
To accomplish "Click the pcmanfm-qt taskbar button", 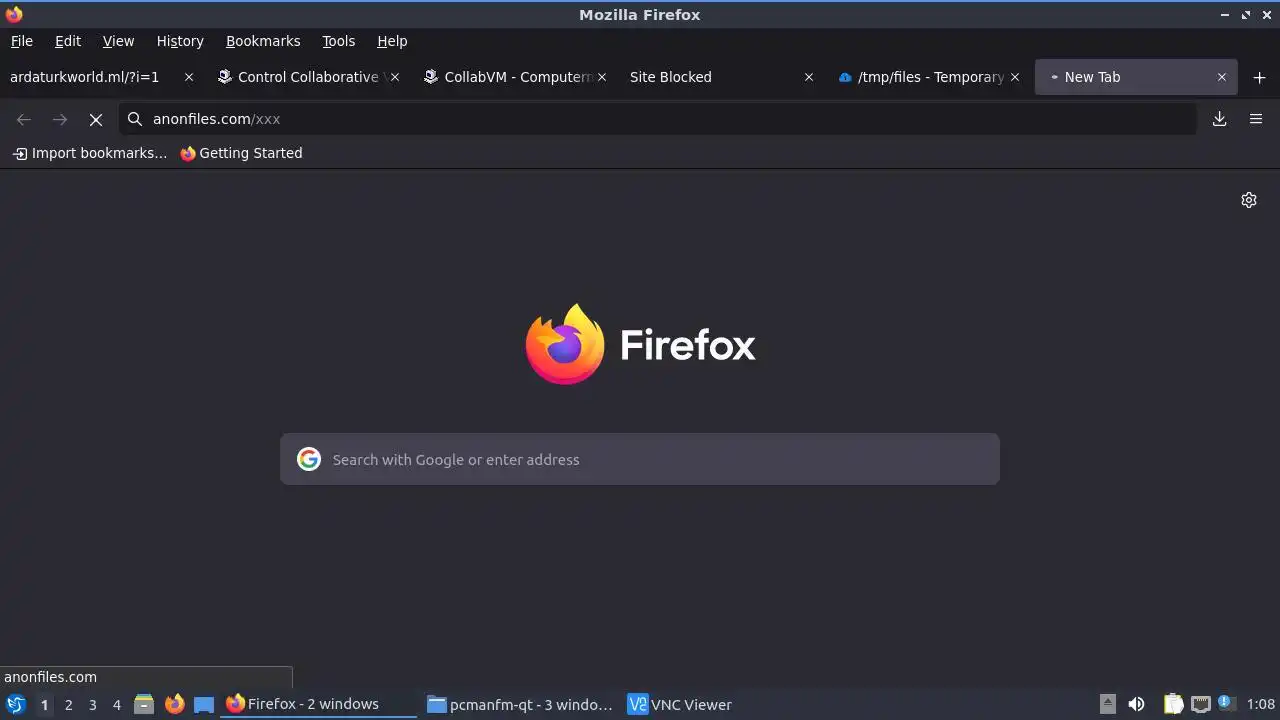I will [520, 704].
